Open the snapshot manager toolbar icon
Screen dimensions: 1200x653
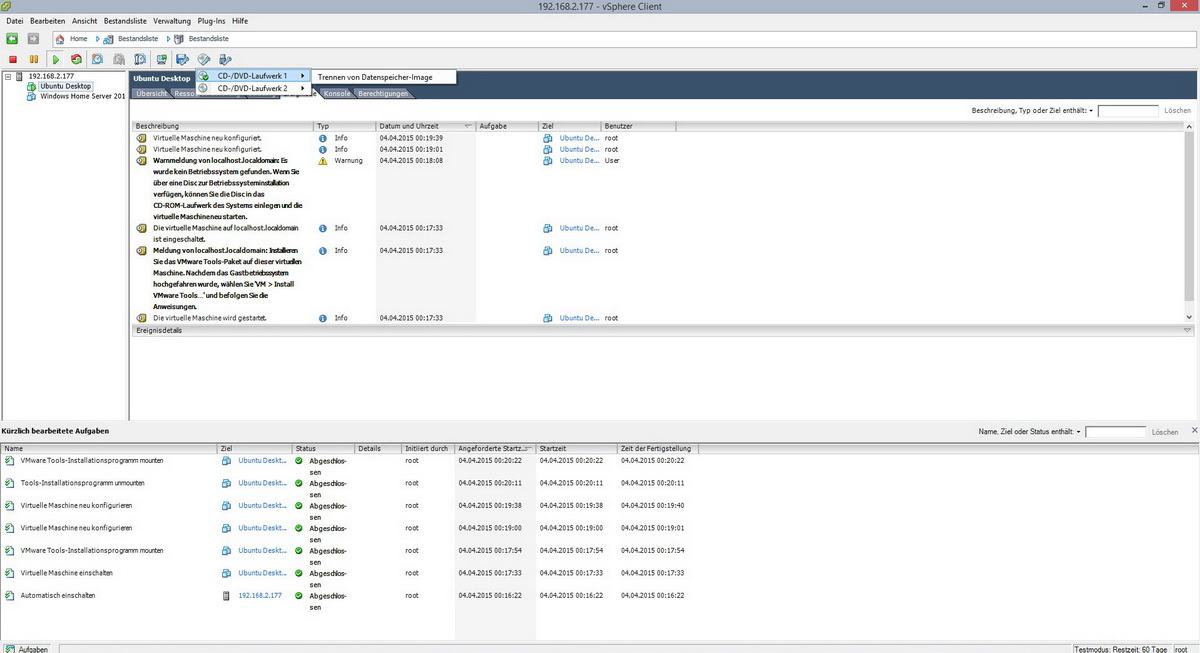tap(140, 59)
